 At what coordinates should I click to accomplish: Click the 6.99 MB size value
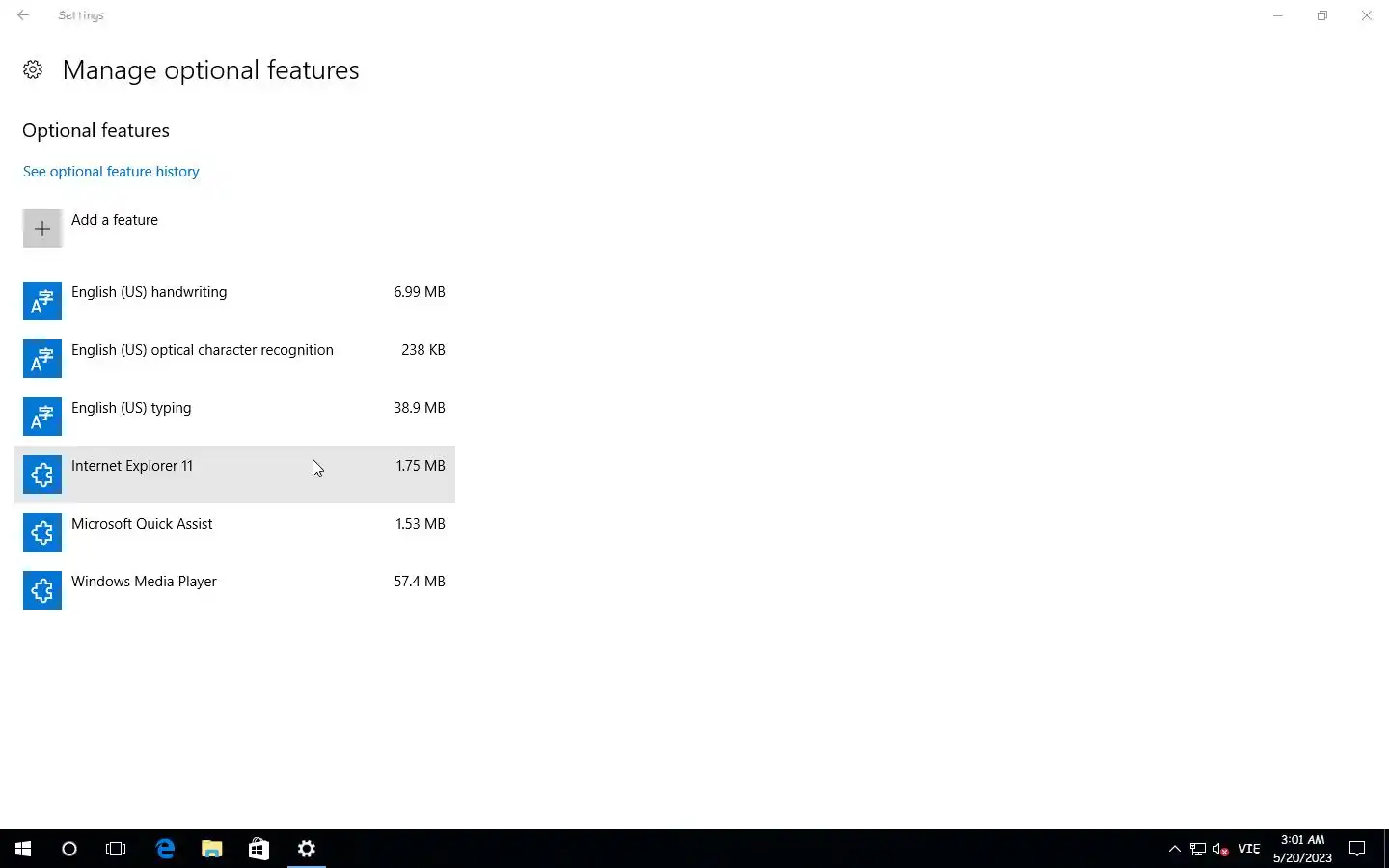(x=420, y=292)
